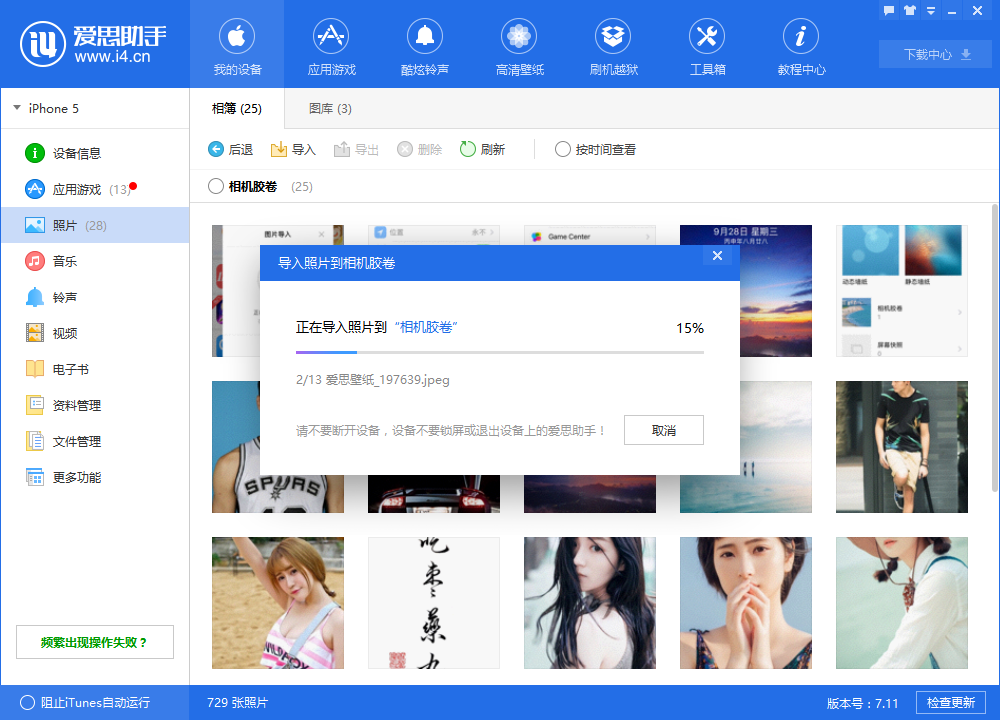This screenshot has height=720, width=1000.
Task: Select the 相机胶卷 album radio button
Action: (x=215, y=186)
